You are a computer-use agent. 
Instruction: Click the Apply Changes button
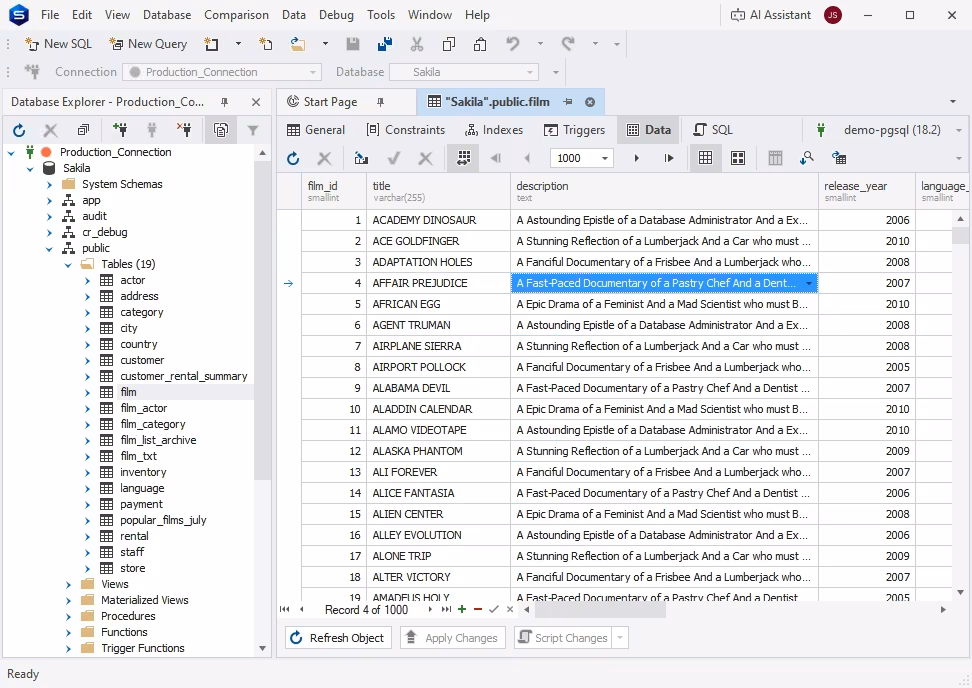coord(453,638)
